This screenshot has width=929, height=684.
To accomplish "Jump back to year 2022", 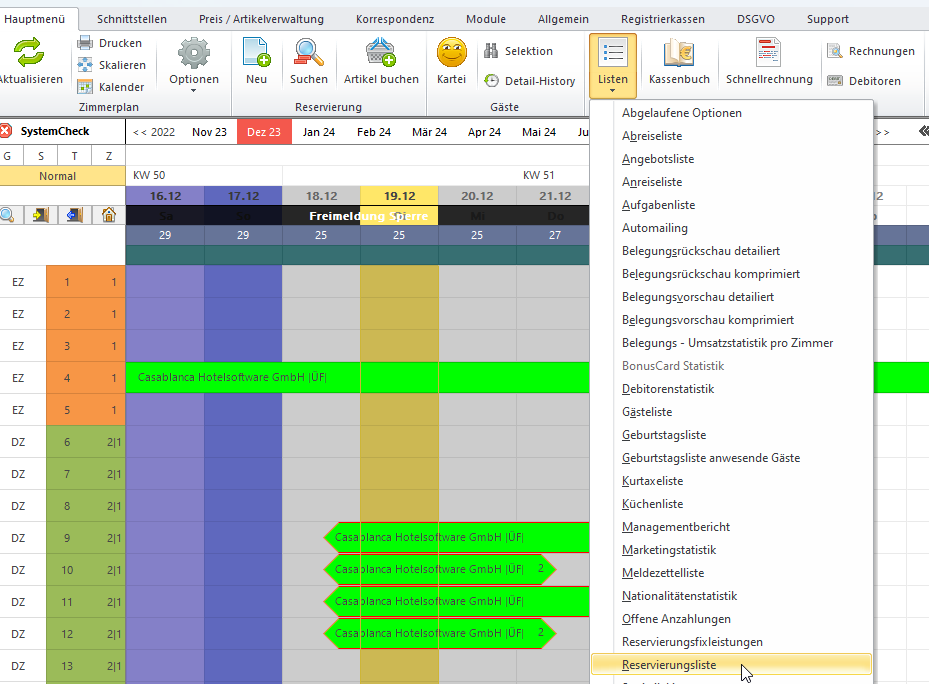I will pyautogui.click(x=154, y=132).
